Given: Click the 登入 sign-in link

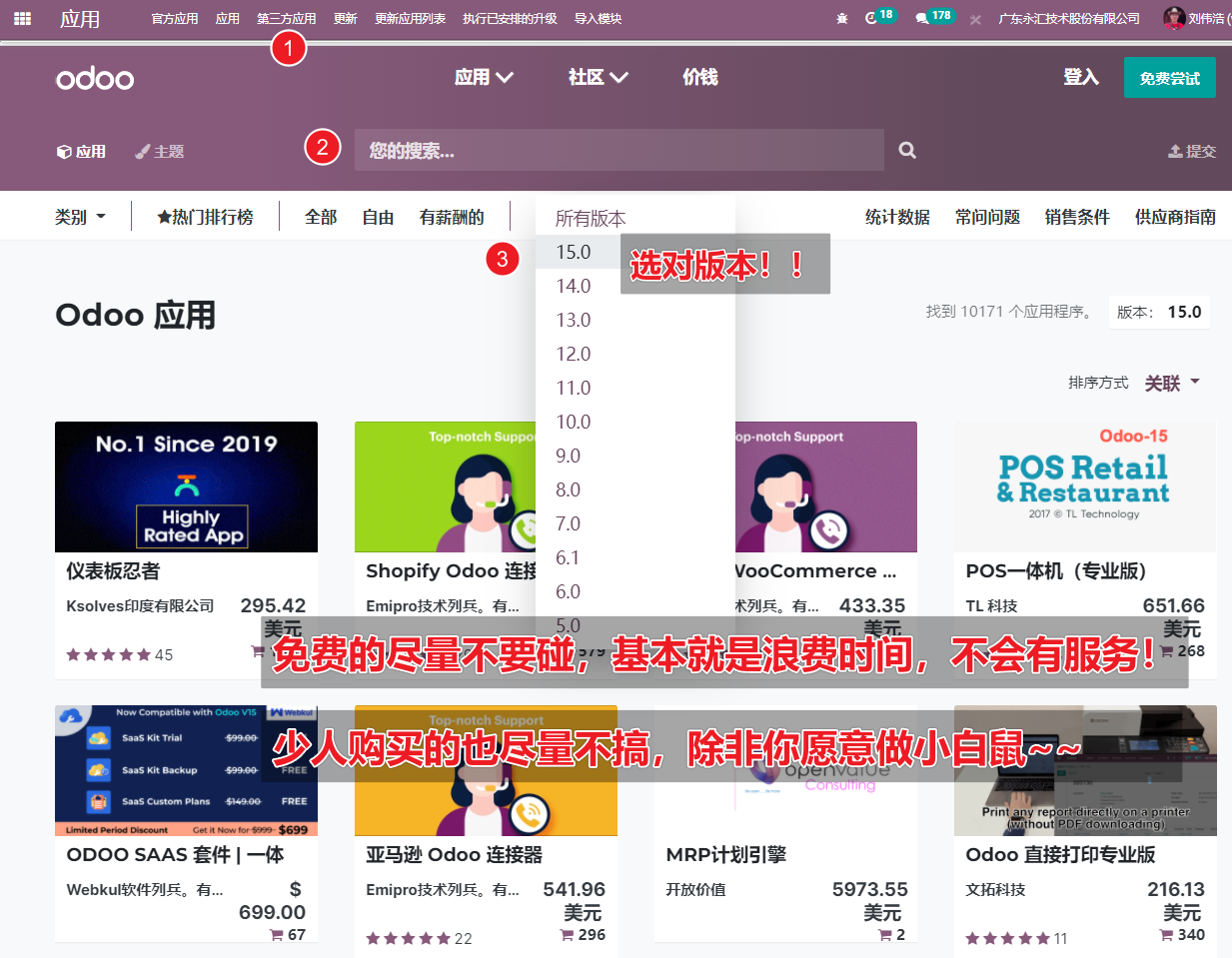Looking at the screenshot, I should [x=1080, y=77].
